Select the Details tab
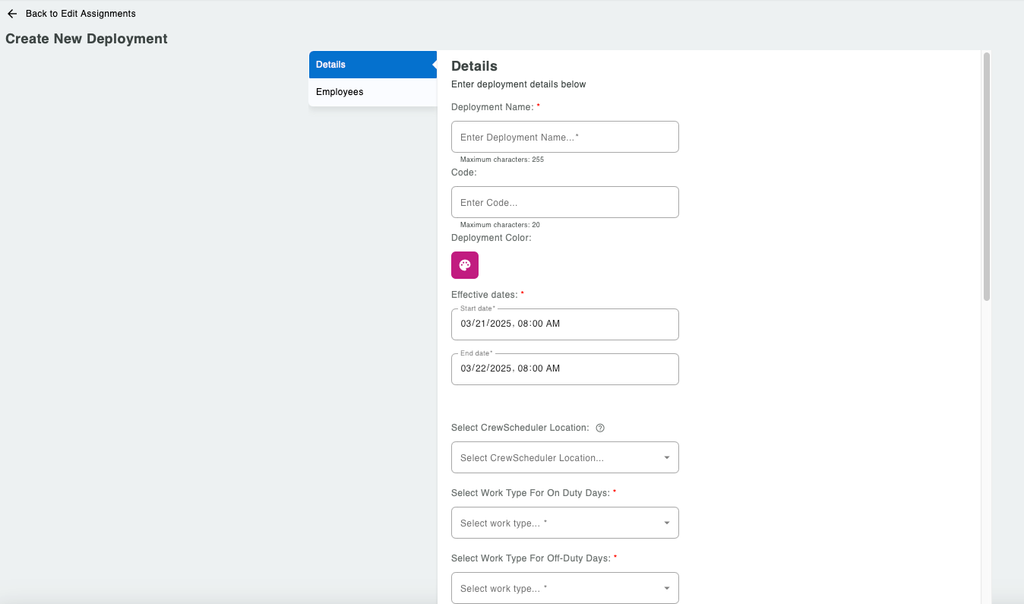The height and width of the screenshot is (604, 1024). click(x=372, y=65)
